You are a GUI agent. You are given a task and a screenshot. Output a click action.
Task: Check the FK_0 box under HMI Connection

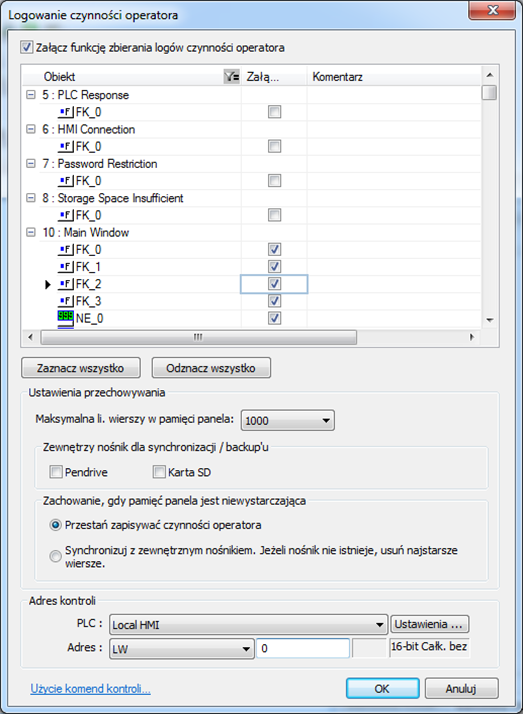(274, 146)
